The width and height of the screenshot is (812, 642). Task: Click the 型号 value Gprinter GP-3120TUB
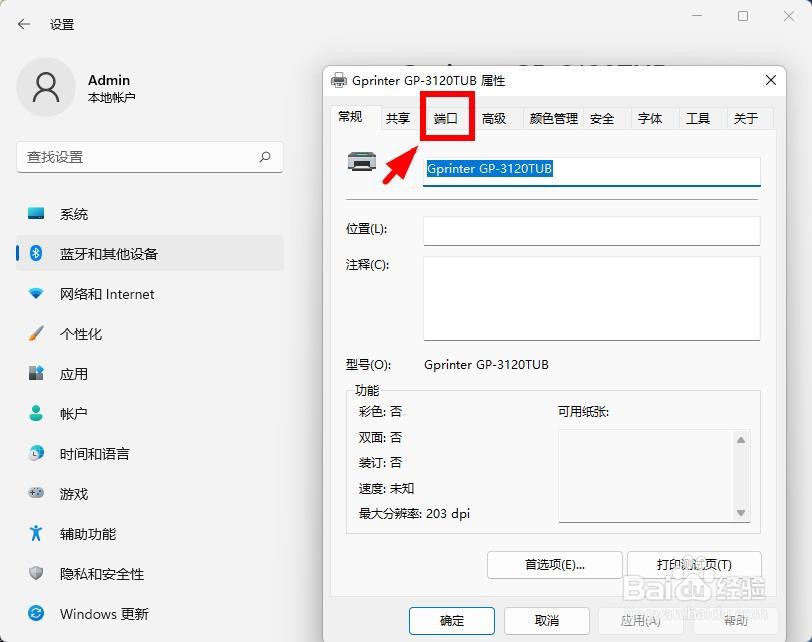[x=486, y=364]
